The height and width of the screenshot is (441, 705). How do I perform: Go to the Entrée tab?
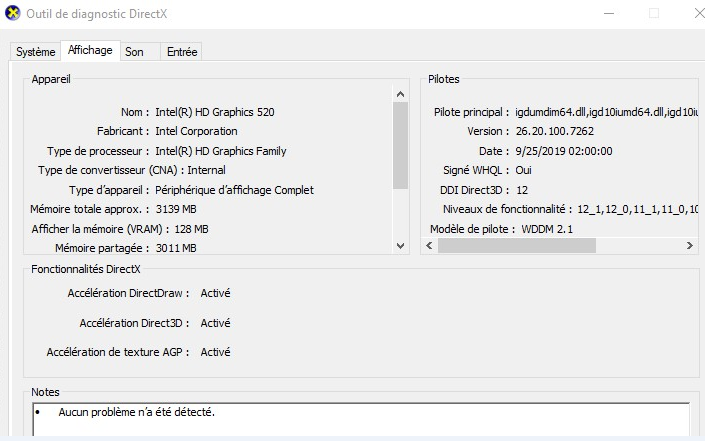[182, 52]
